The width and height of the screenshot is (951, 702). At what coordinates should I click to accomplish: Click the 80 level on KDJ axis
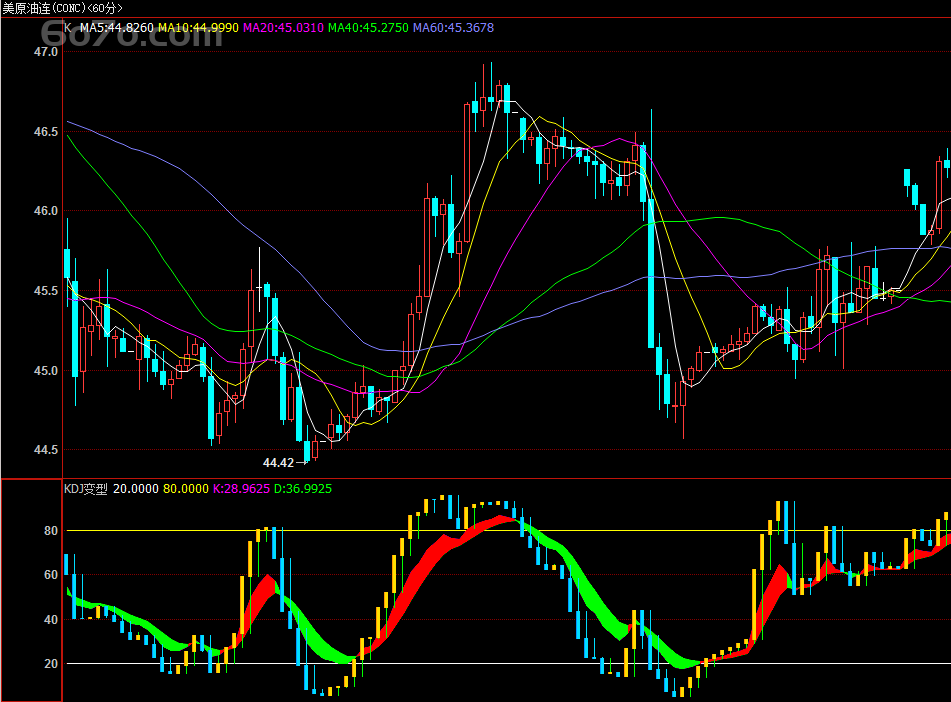point(51,531)
